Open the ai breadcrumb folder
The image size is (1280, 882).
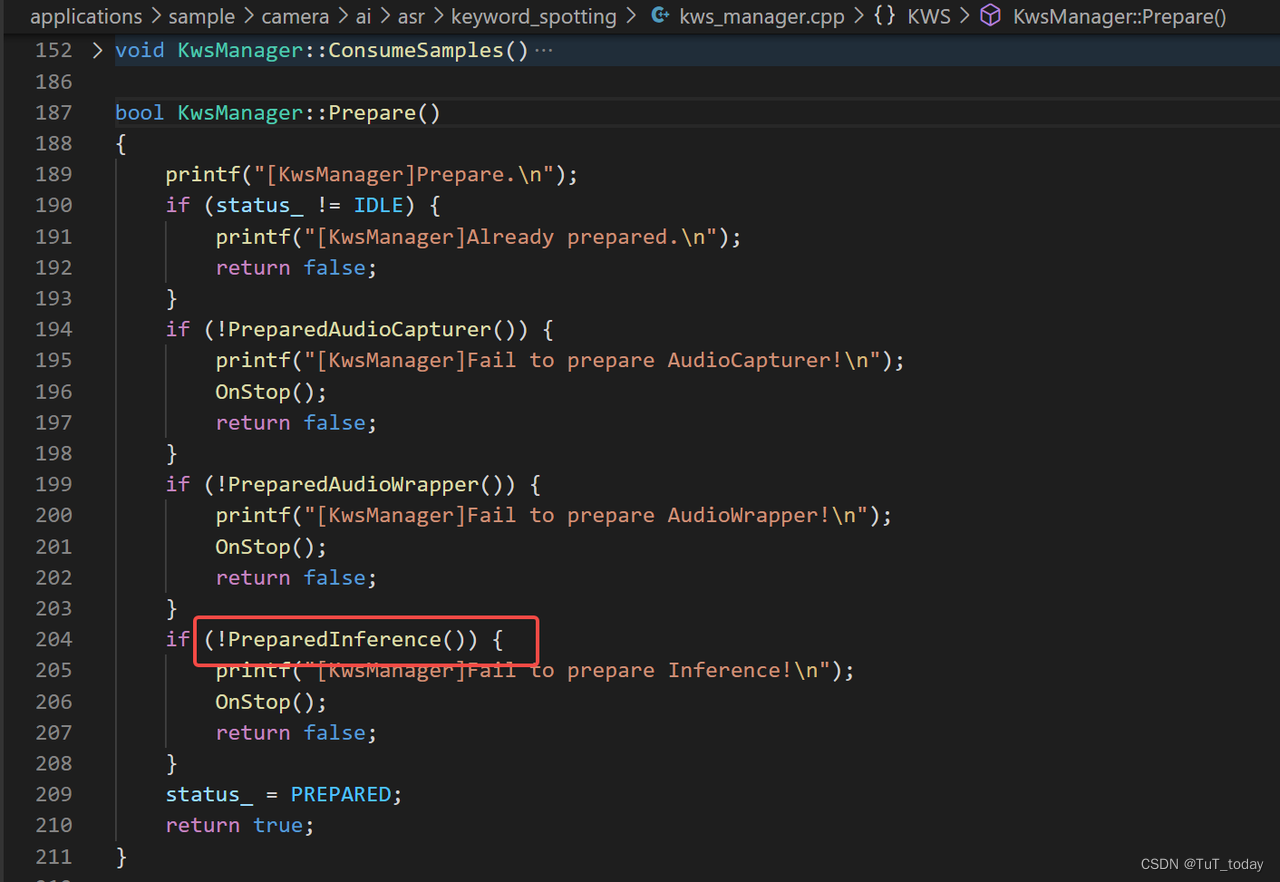(363, 16)
